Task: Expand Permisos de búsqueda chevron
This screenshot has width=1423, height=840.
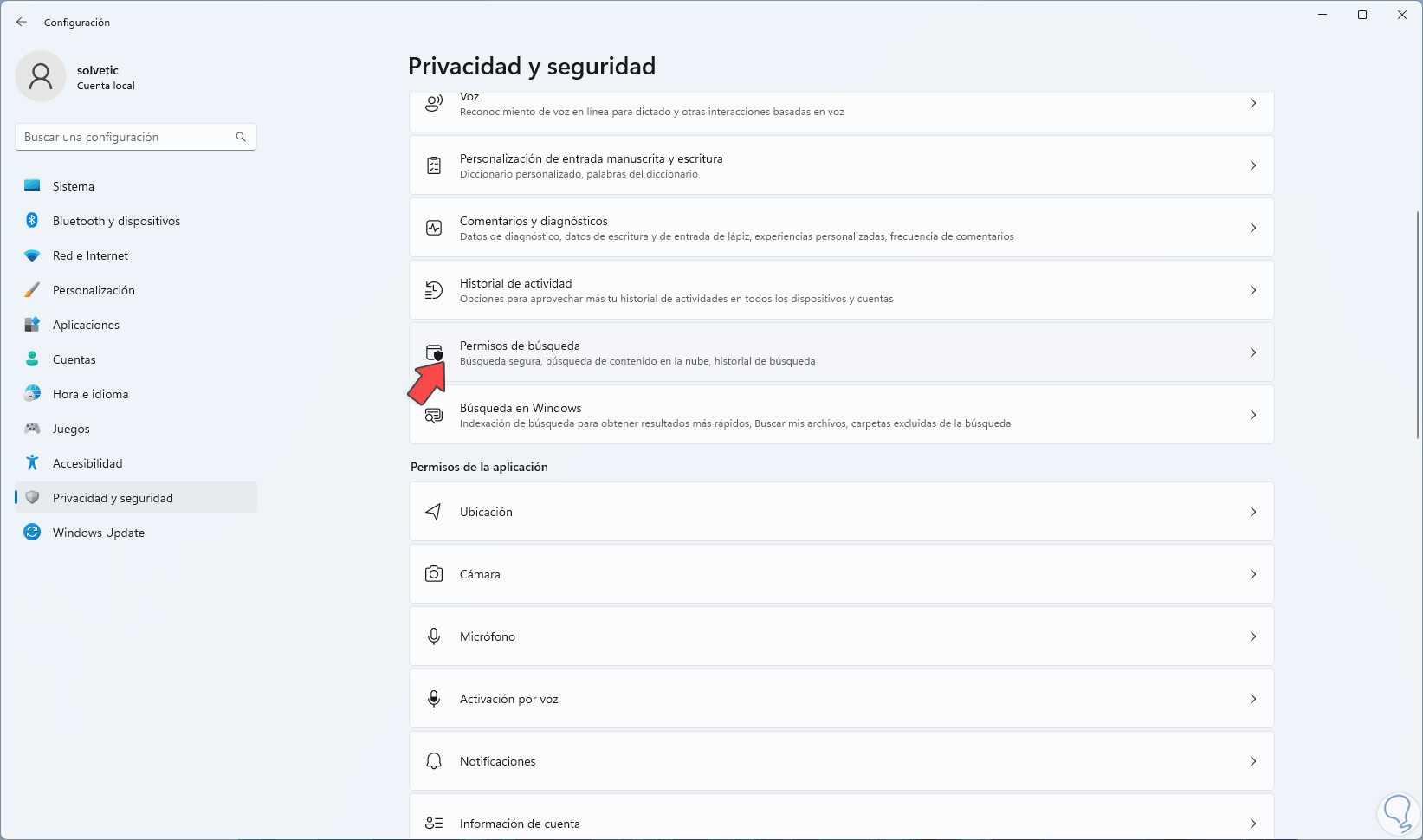Action: [x=1252, y=352]
